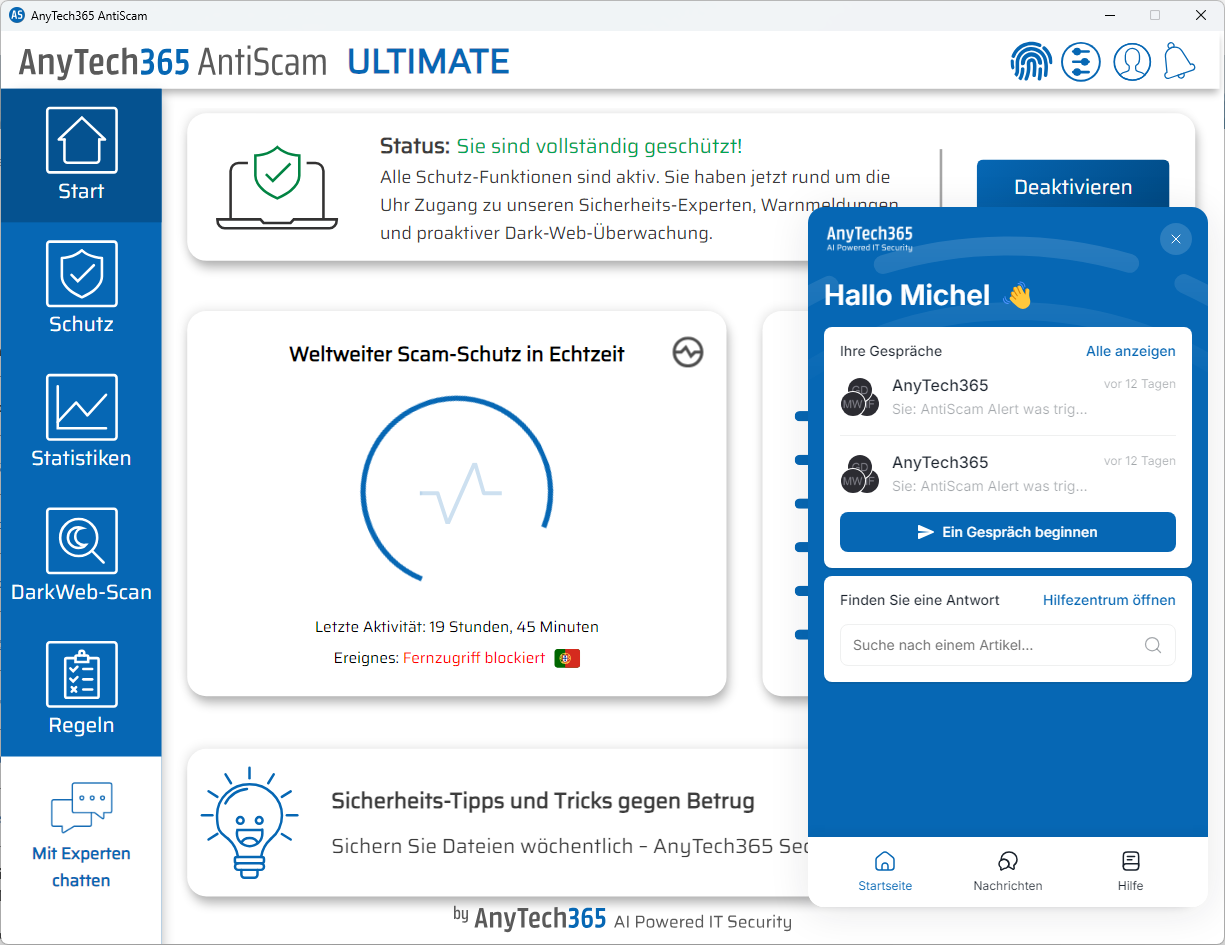Click the settings sliders icon

point(1081,61)
